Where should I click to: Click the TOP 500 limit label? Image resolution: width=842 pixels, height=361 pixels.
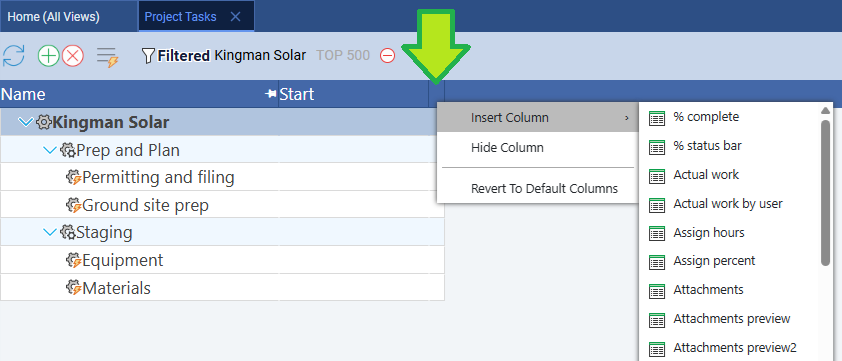pos(343,55)
